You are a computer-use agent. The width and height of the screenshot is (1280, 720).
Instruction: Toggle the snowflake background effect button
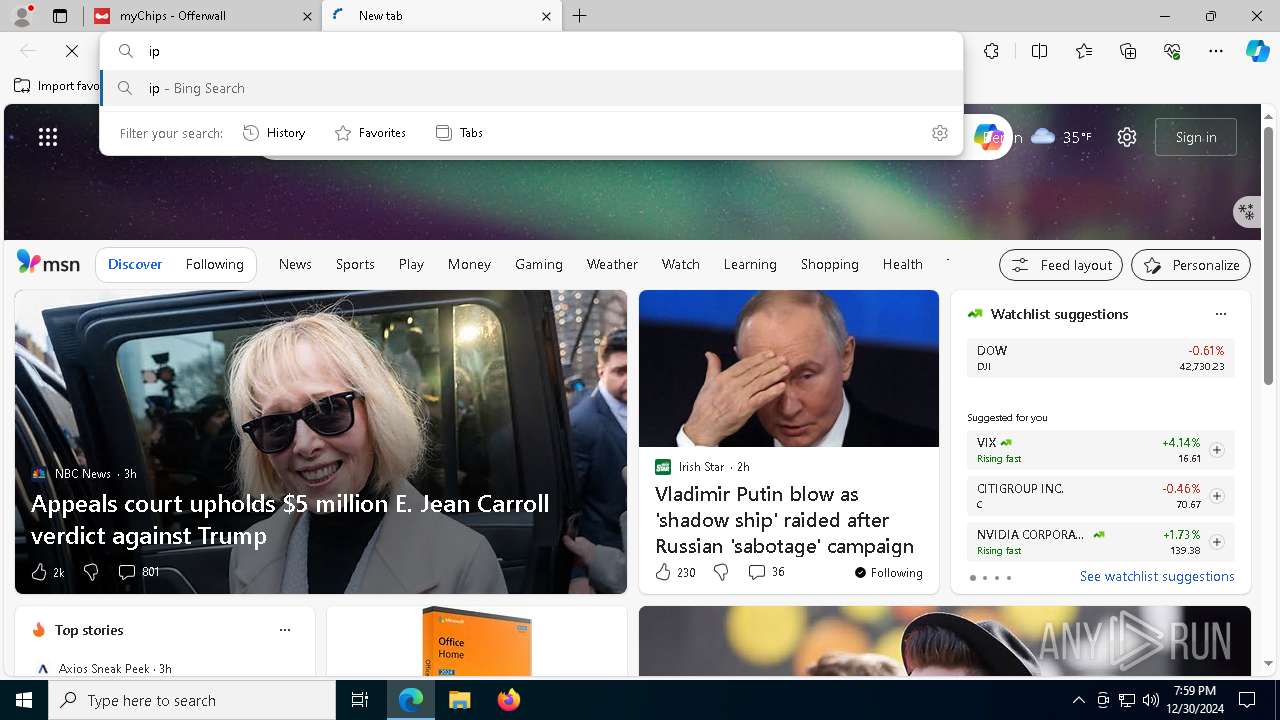[1246, 211]
